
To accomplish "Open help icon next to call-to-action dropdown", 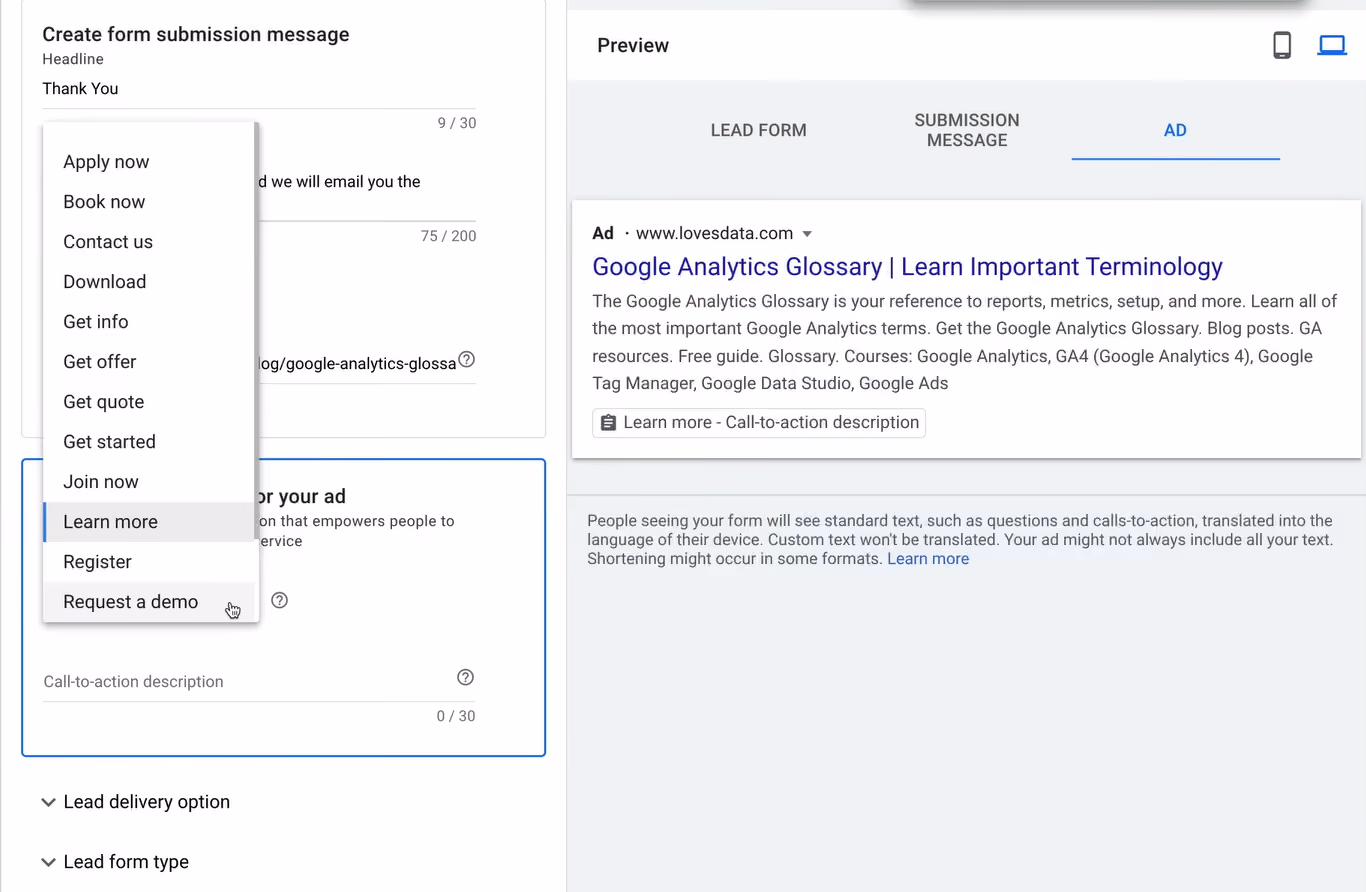I will [x=280, y=600].
